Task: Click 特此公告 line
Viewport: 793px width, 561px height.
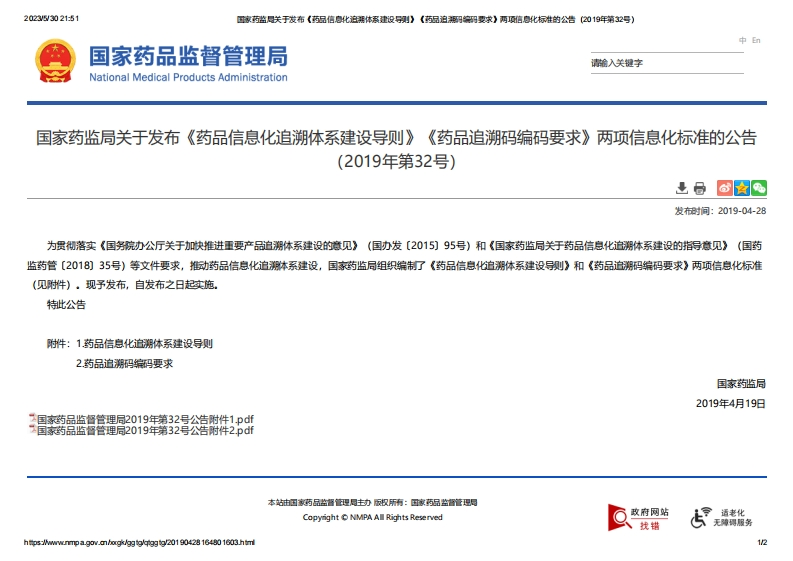Action: tap(66, 305)
